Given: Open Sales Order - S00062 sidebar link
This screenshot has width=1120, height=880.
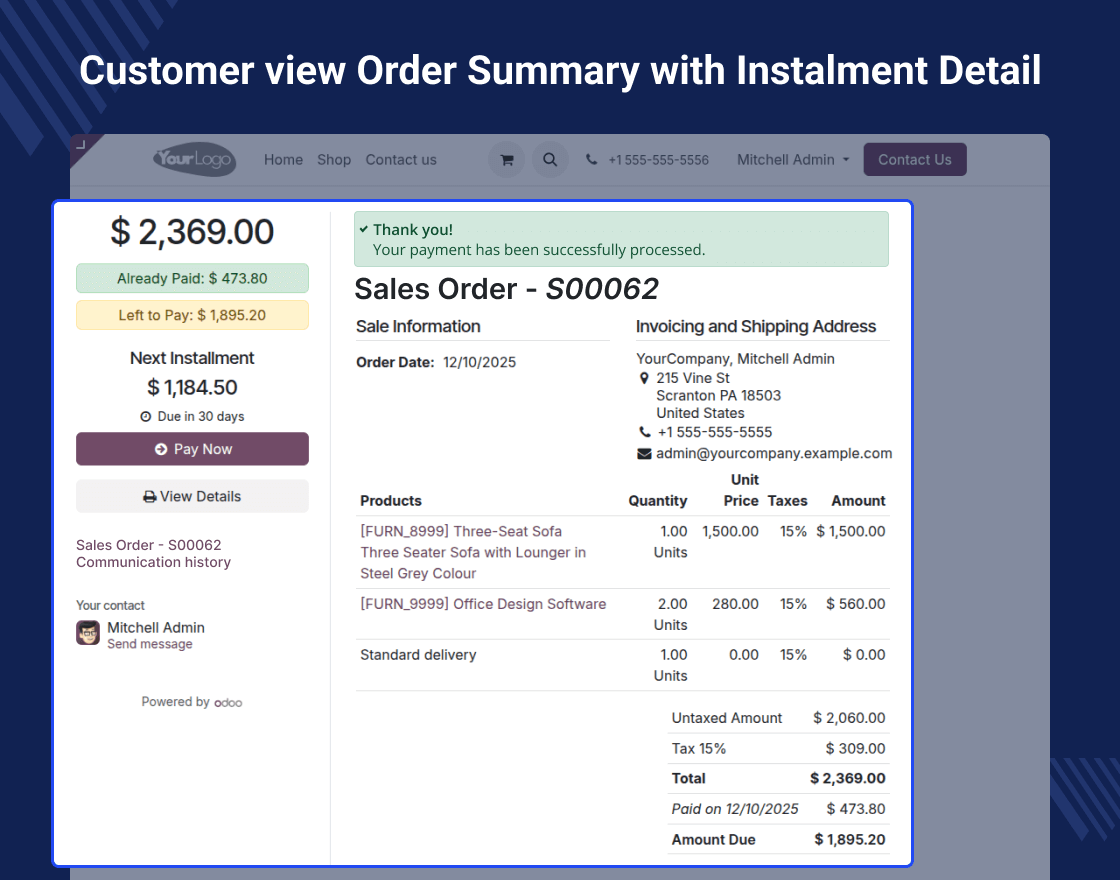Looking at the screenshot, I should (x=149, y=545).
